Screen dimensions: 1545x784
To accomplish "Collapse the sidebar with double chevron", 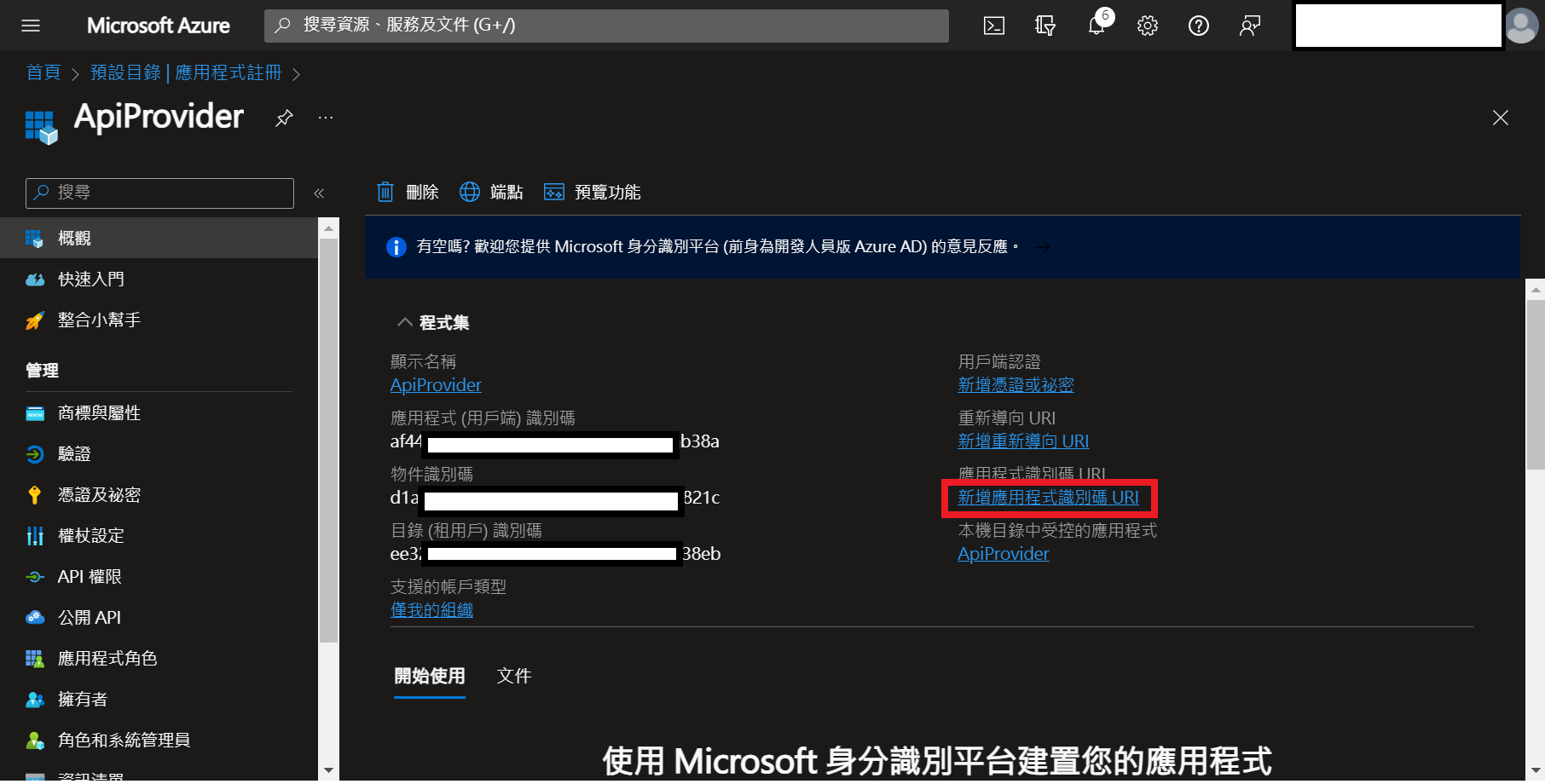I will 319,193.
